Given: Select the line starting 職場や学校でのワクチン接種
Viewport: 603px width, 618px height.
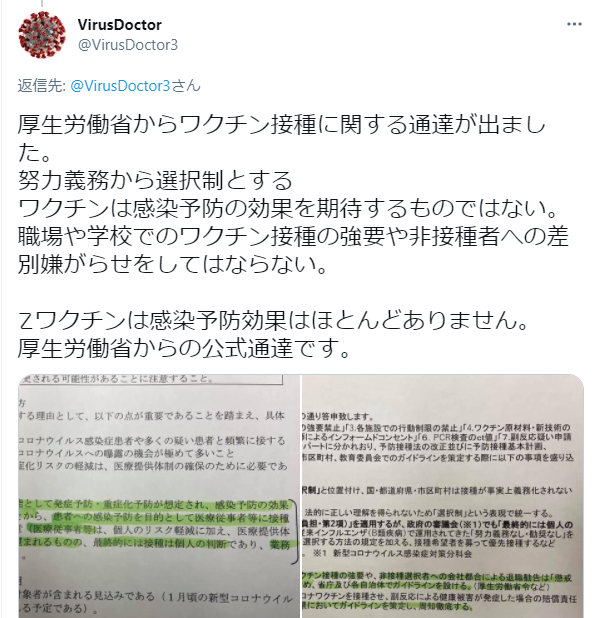Looking at the screenshot, I should pyautogui.click(x=293, y=236).
